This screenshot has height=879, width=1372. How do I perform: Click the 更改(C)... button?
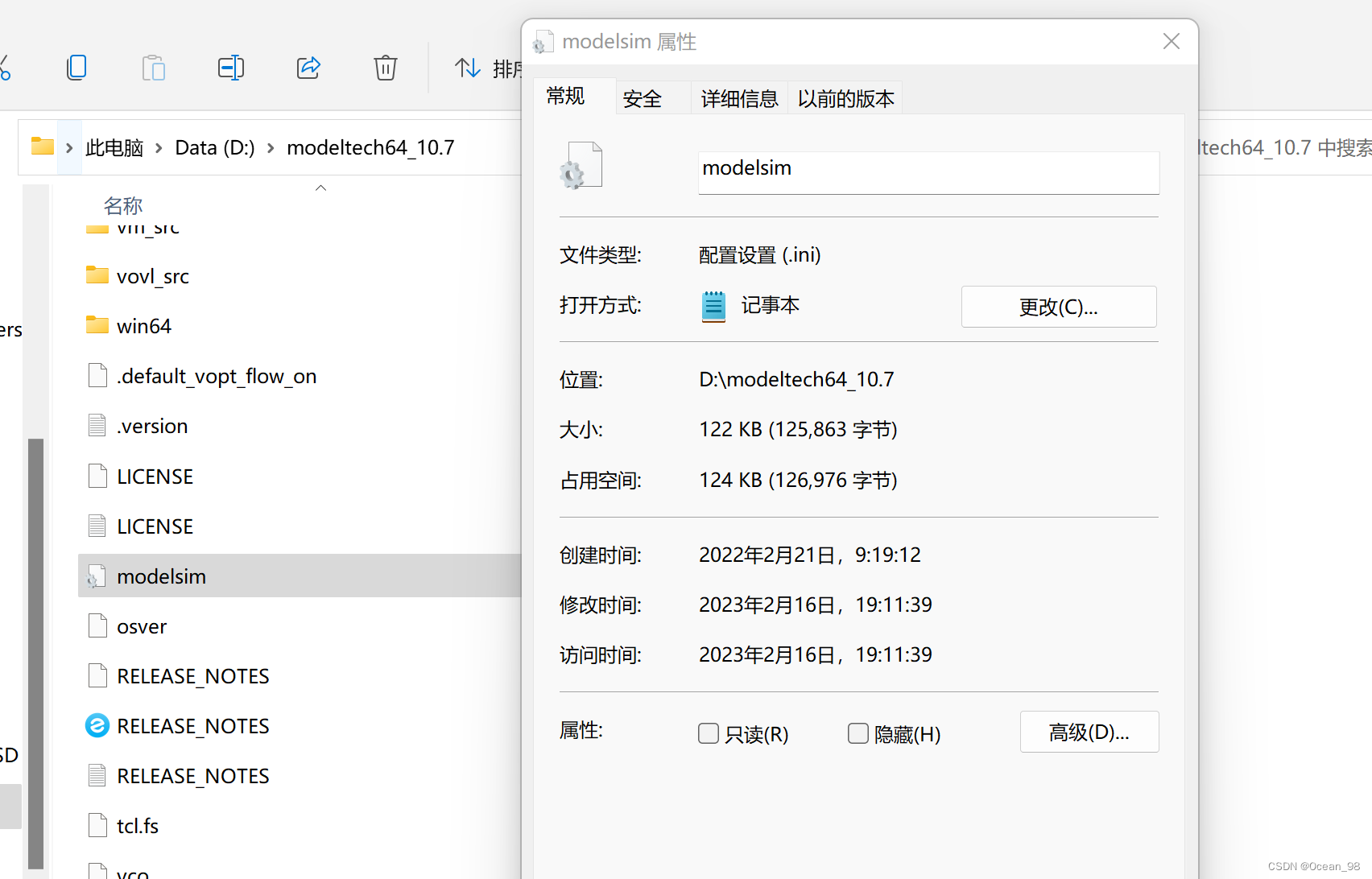tap(1059, 307)
